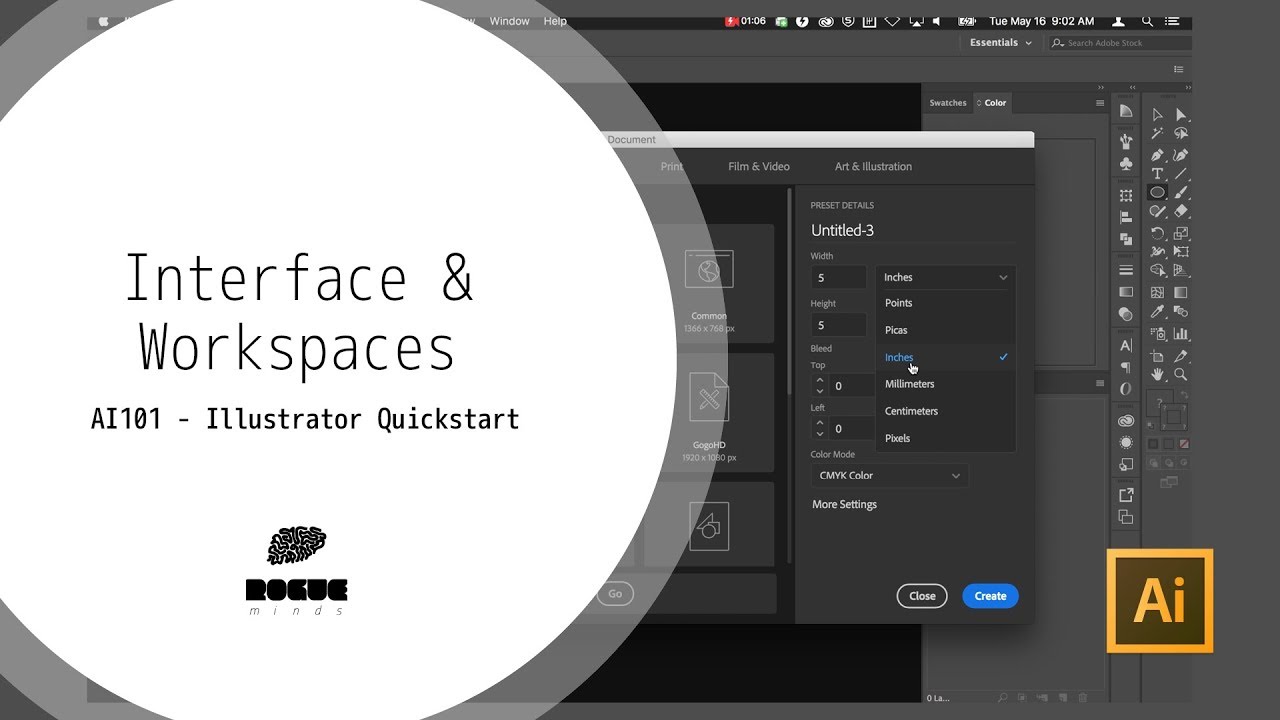Select the Hand tool
Viewport: 1280px width, 720px height.
pos(1157,374)
